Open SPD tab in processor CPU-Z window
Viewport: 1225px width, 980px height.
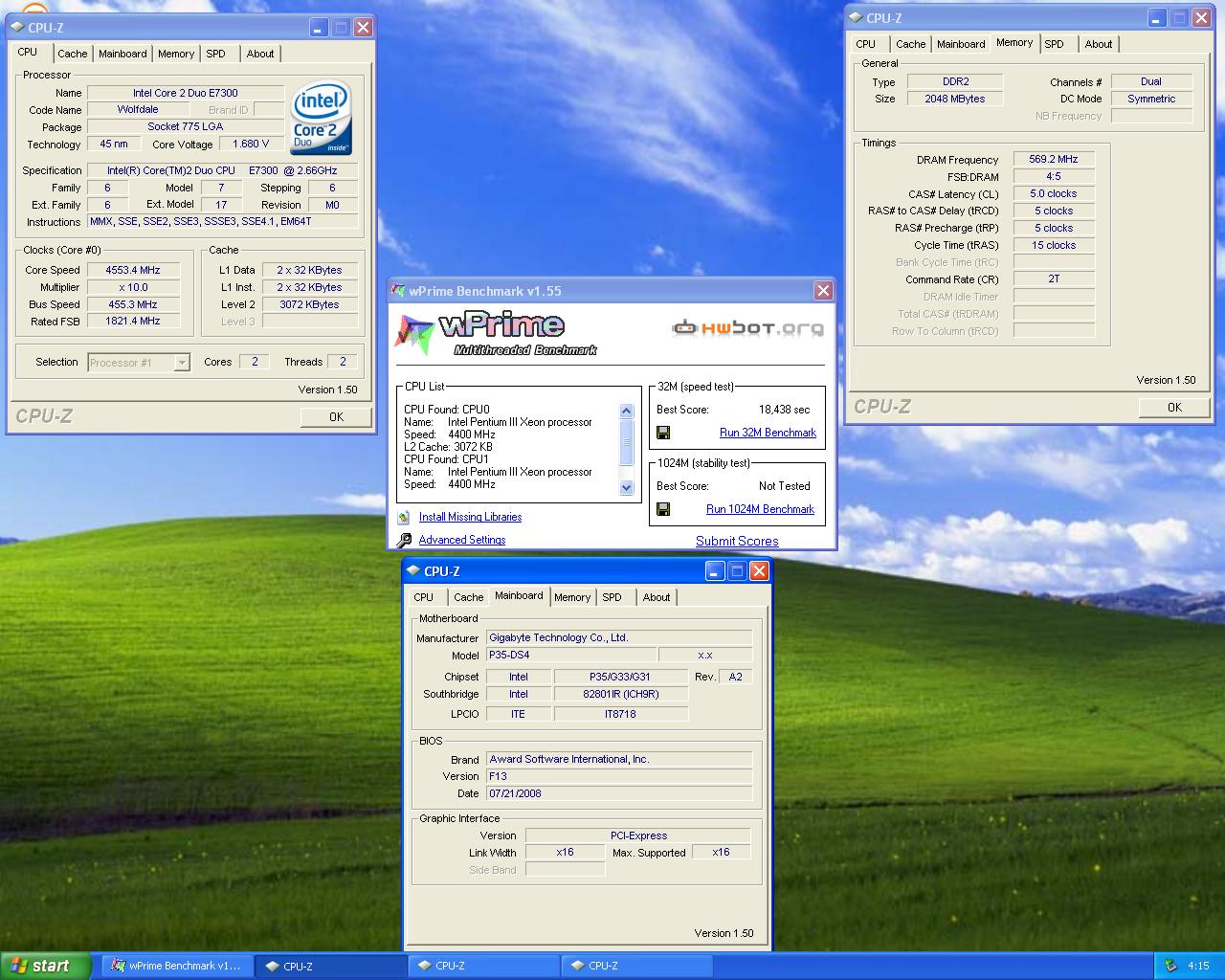216,54
